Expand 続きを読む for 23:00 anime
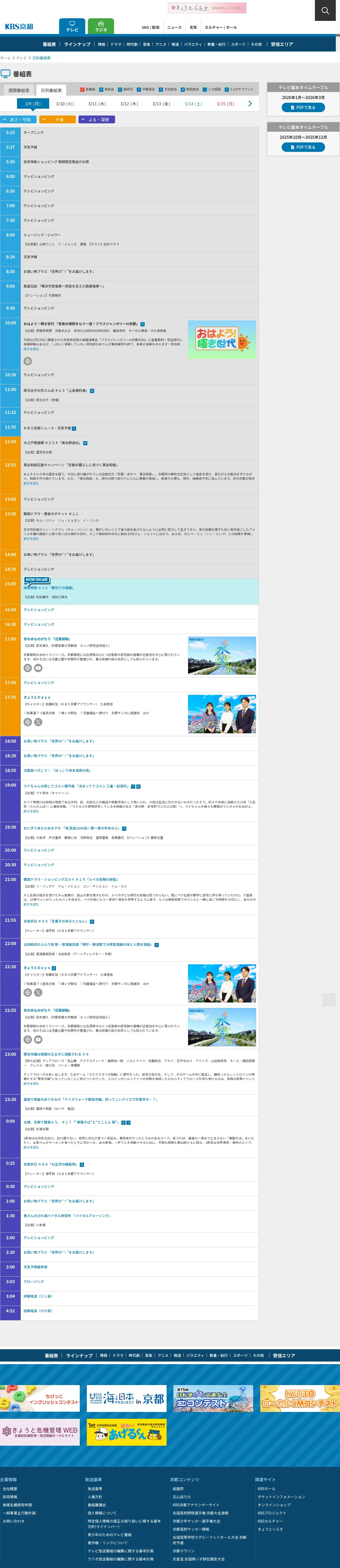 click(31, 1083)
